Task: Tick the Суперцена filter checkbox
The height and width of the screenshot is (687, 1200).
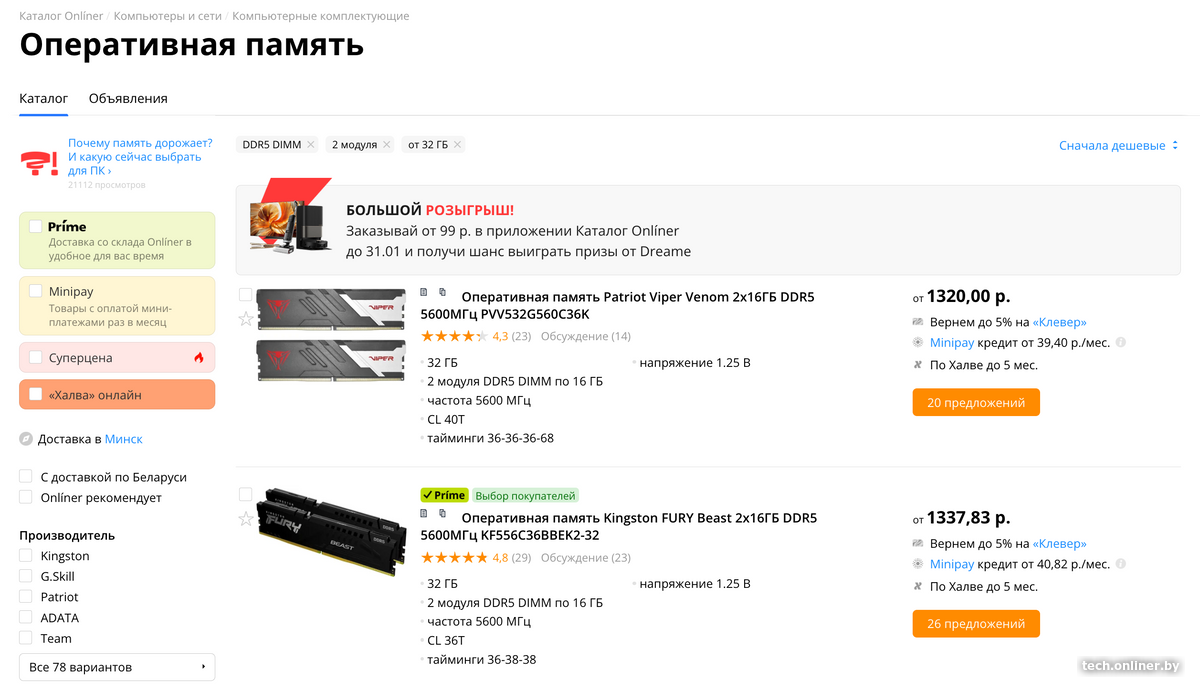Action: click(x=36, y=357)
